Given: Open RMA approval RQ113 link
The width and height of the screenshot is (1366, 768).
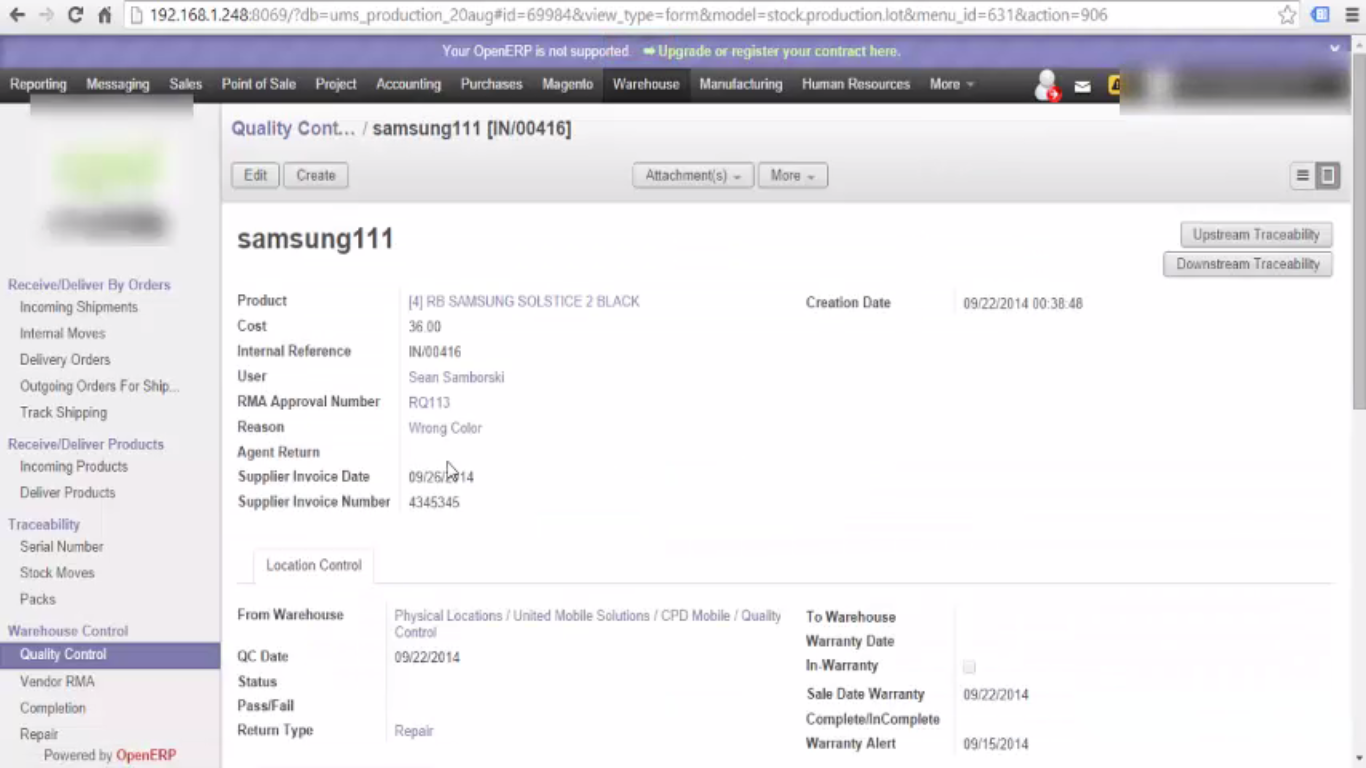Looking at the screenshot, I should click(429, 402).
